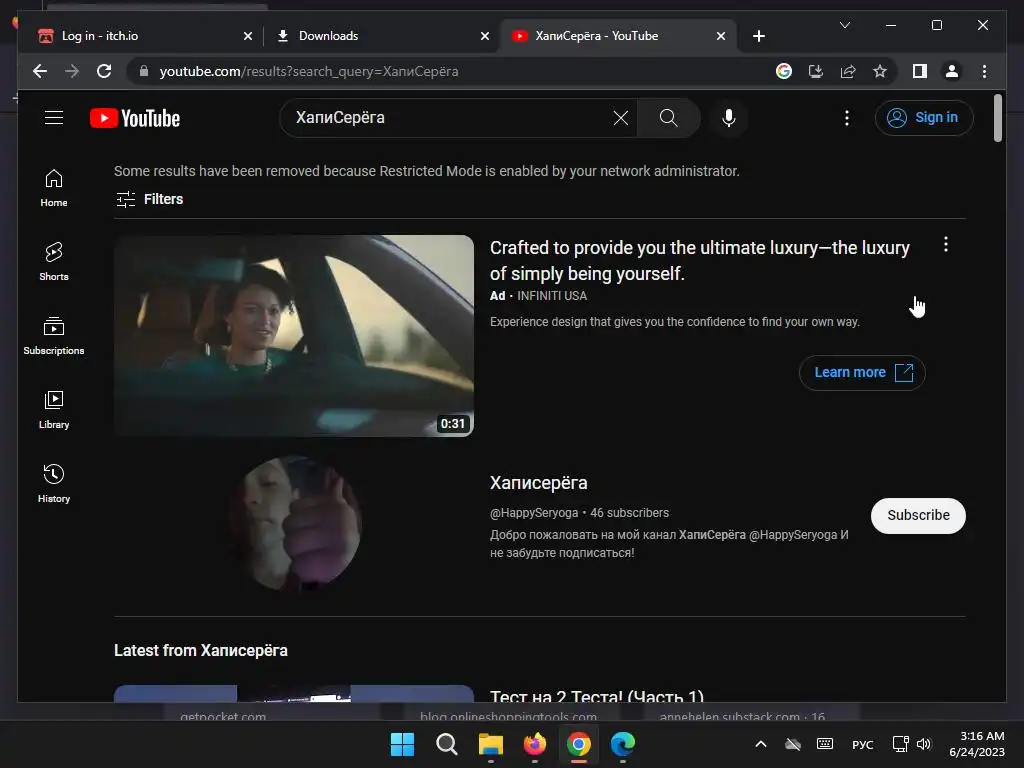Image resolution: width=1024 pixels, height=768 pixels.
Task: Switch to Log in - itch.io tab
Action: pos(142,36)
